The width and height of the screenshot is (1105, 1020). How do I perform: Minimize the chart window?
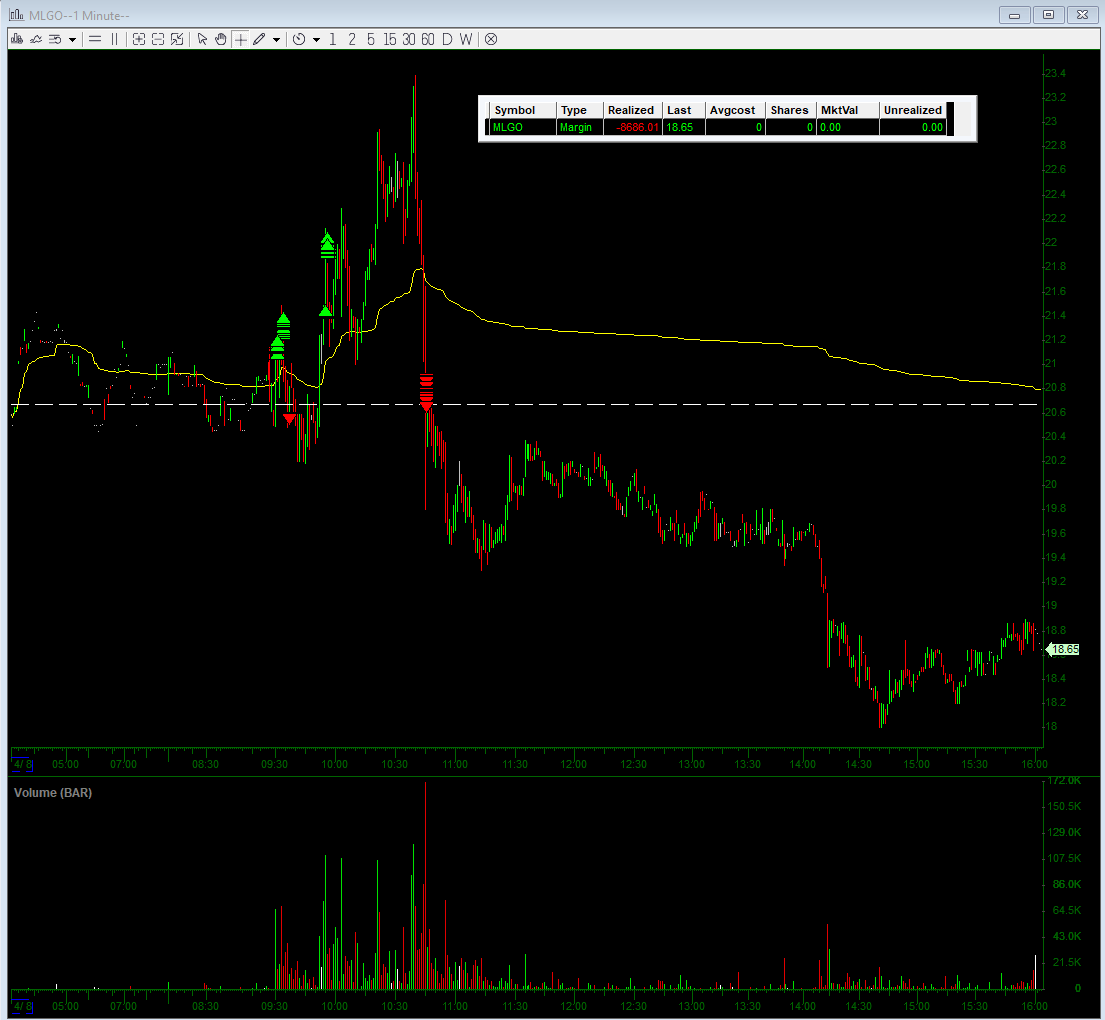click(1015, 15)
